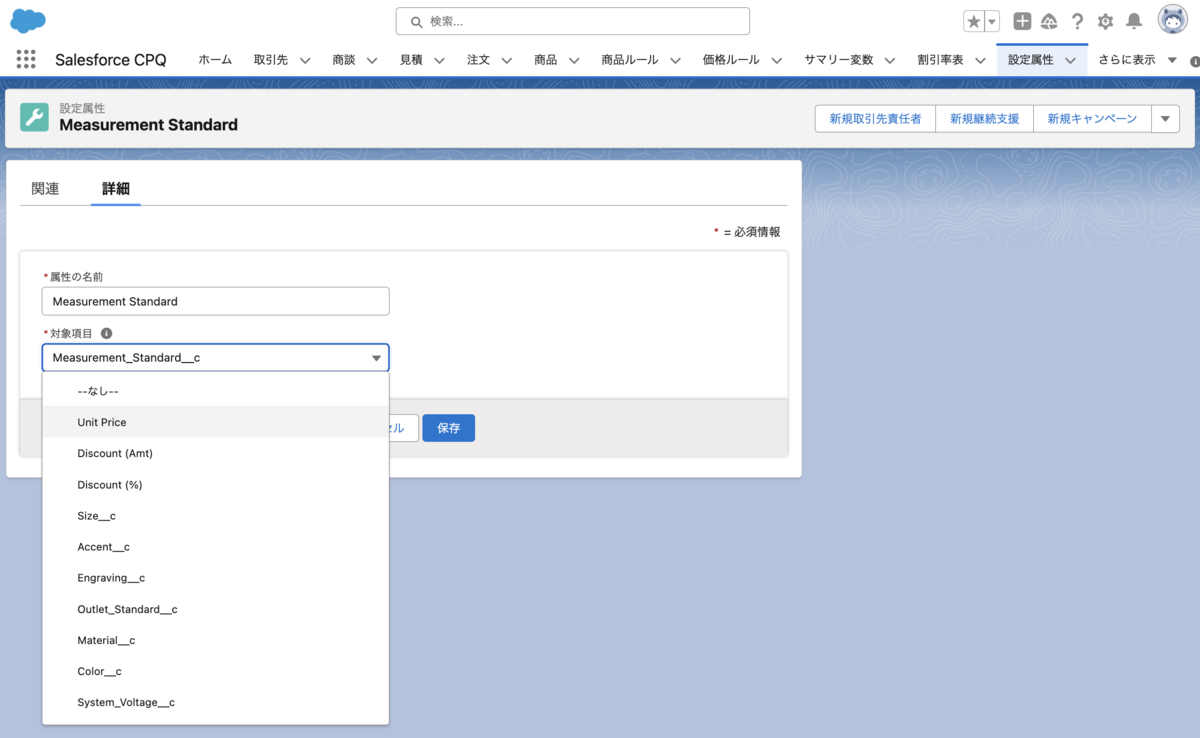The height and width of the screenshot is (738, 1200).
Task: Open the favorites star icon
Action: click(x=972, y=20)
